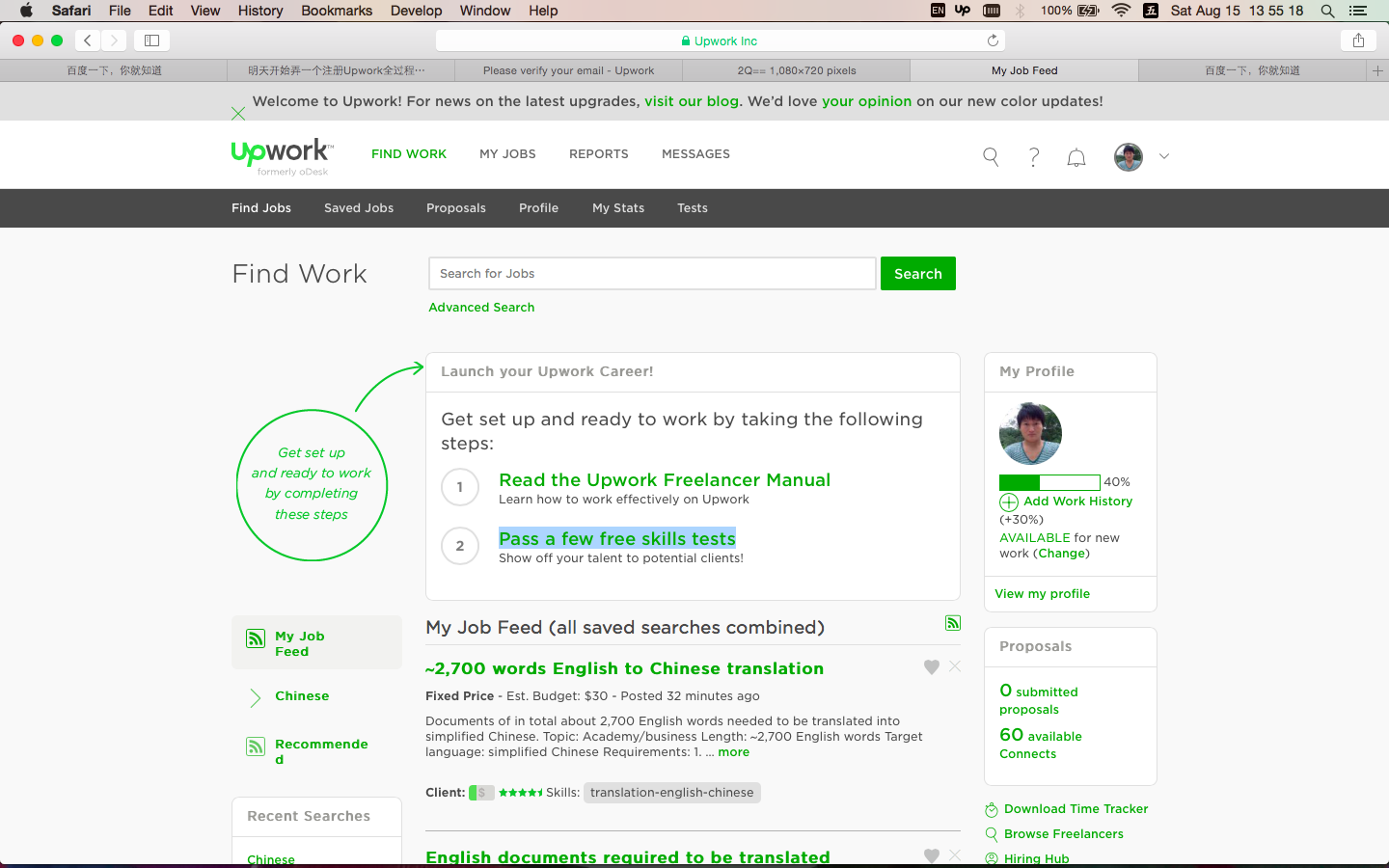
Task: Click the Browse Freelancers magnifier icon
Action: click(991, 833)
